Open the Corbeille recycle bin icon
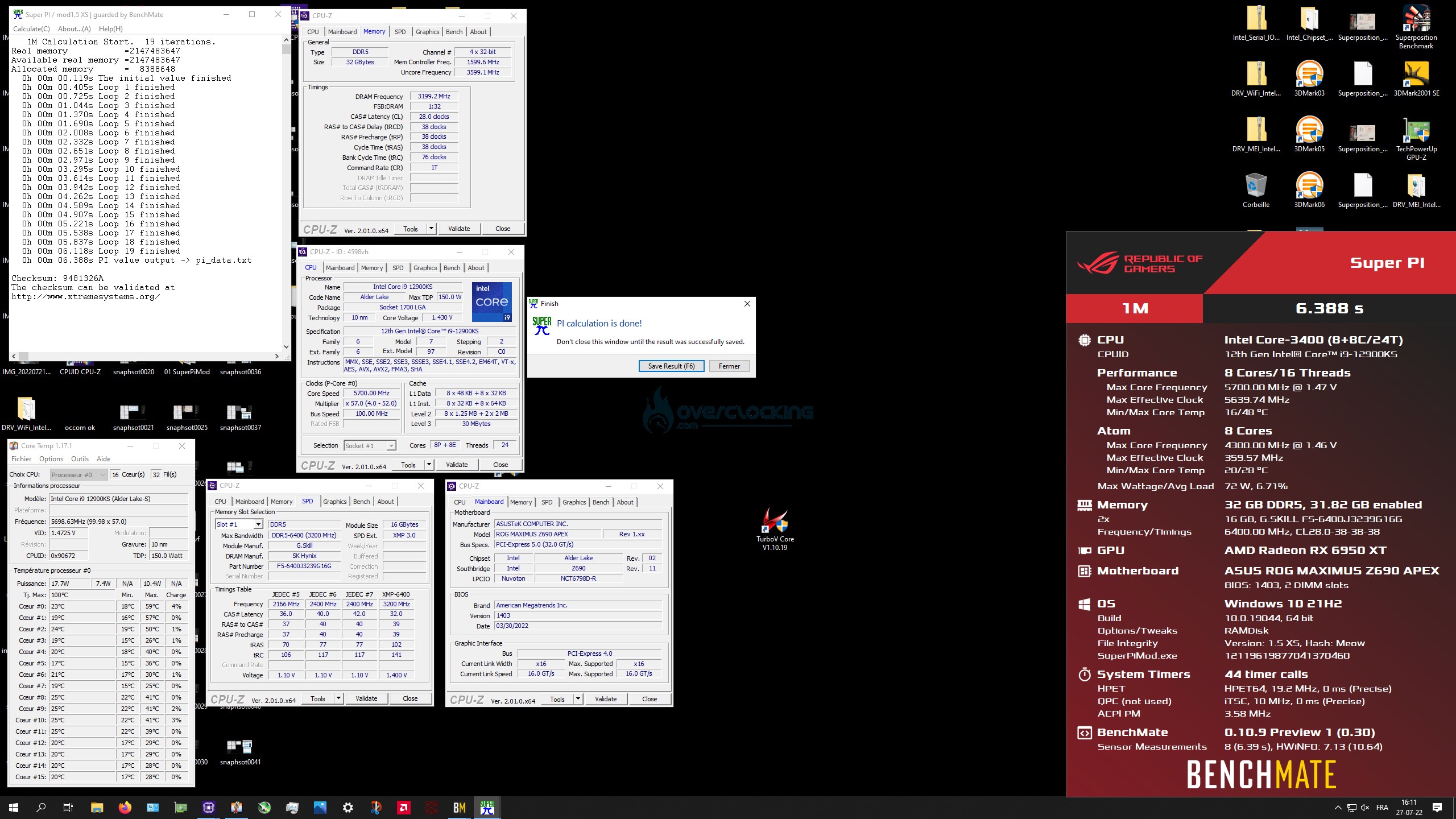Viewport: 1456px width, 819px height. (x=1256, y=190)
